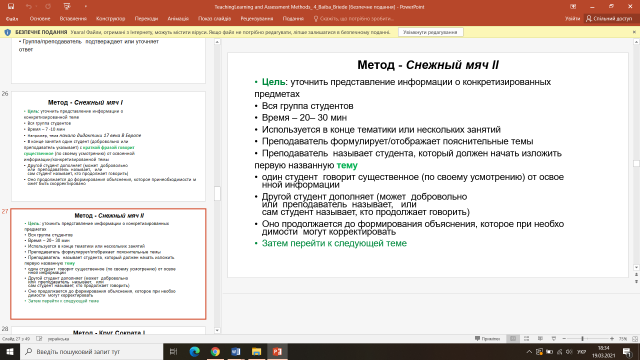
Task: Click zoom out minus button
Action: click(564, 339)
